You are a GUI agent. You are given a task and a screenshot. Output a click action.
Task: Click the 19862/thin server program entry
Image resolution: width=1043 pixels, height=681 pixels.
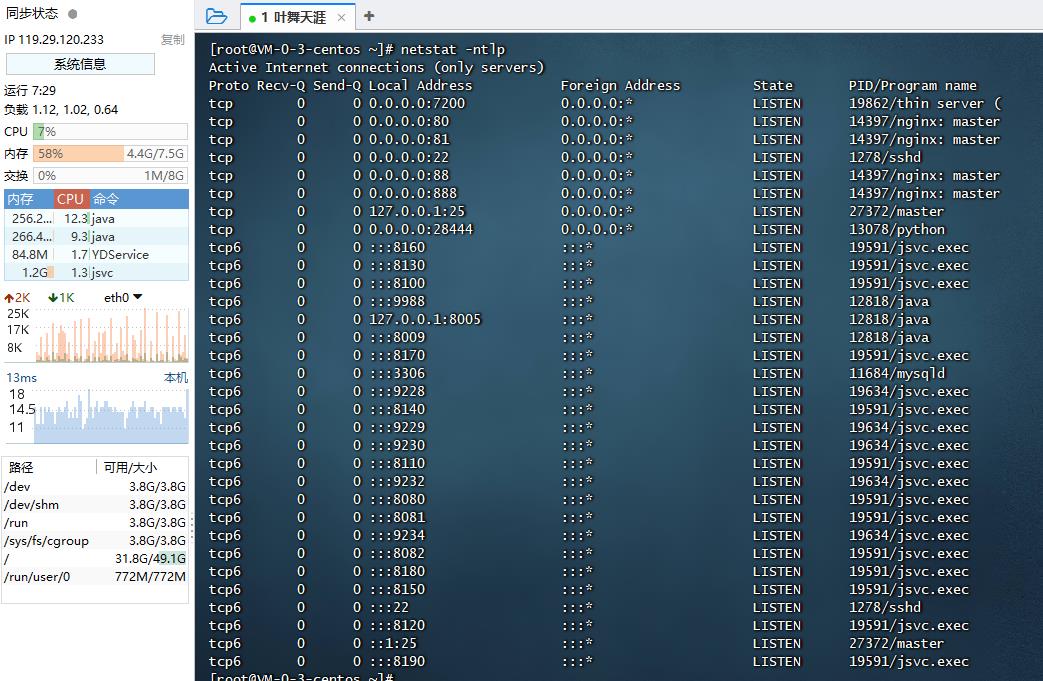pos(925,103)
